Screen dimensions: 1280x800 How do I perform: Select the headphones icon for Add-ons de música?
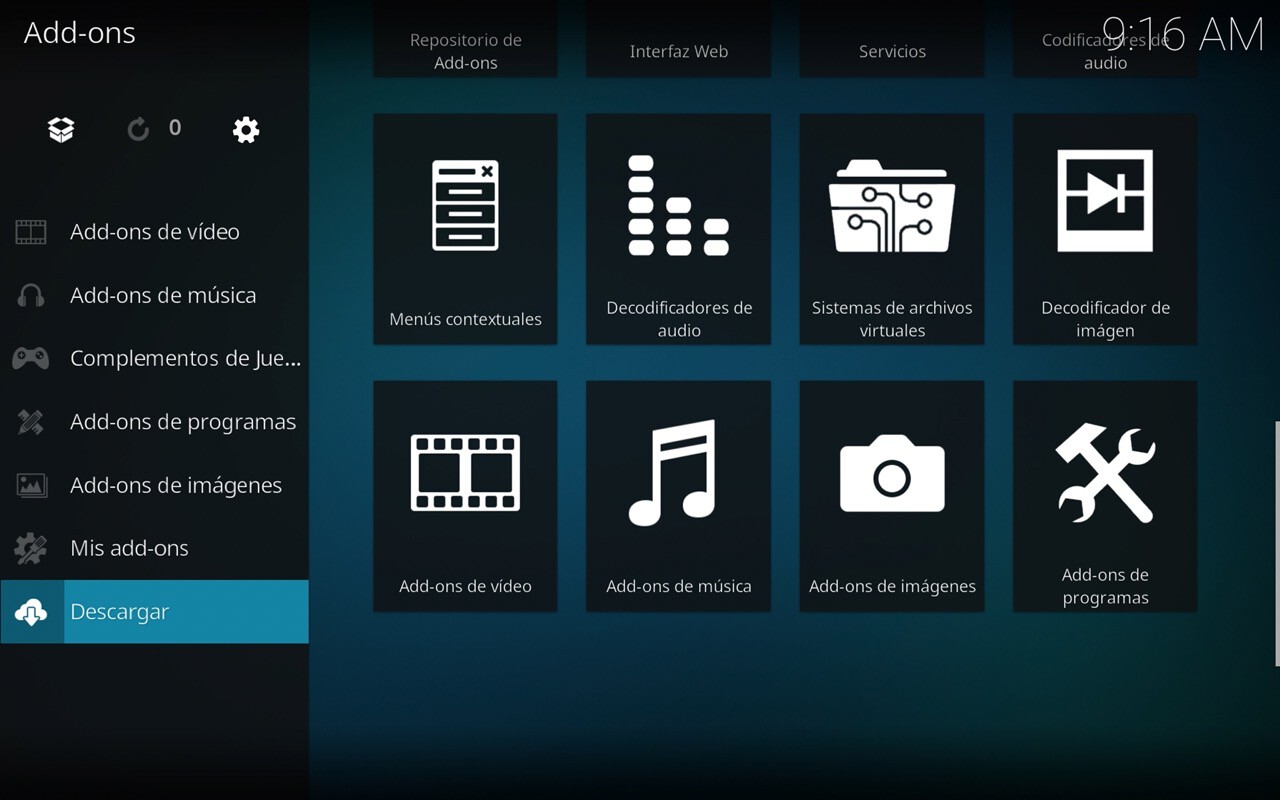[31, 294]
